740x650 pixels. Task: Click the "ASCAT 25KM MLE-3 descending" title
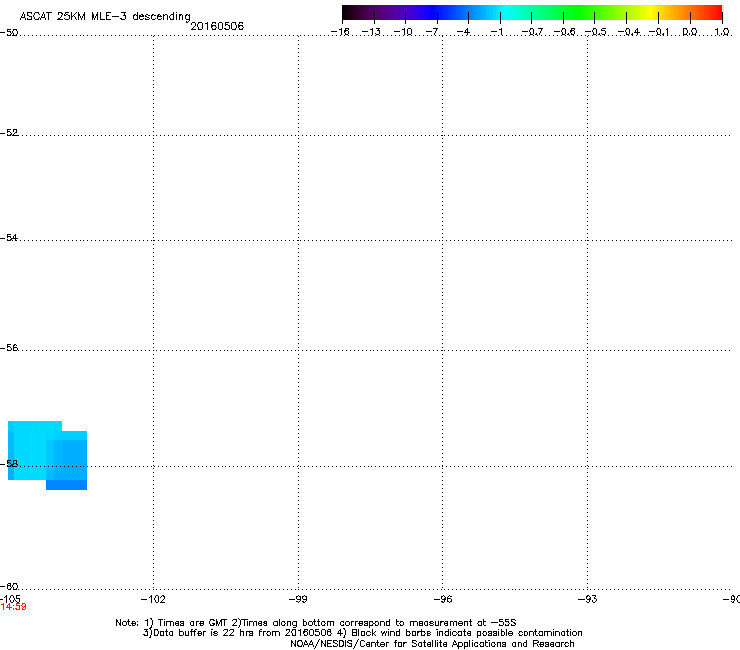(105, 16)
